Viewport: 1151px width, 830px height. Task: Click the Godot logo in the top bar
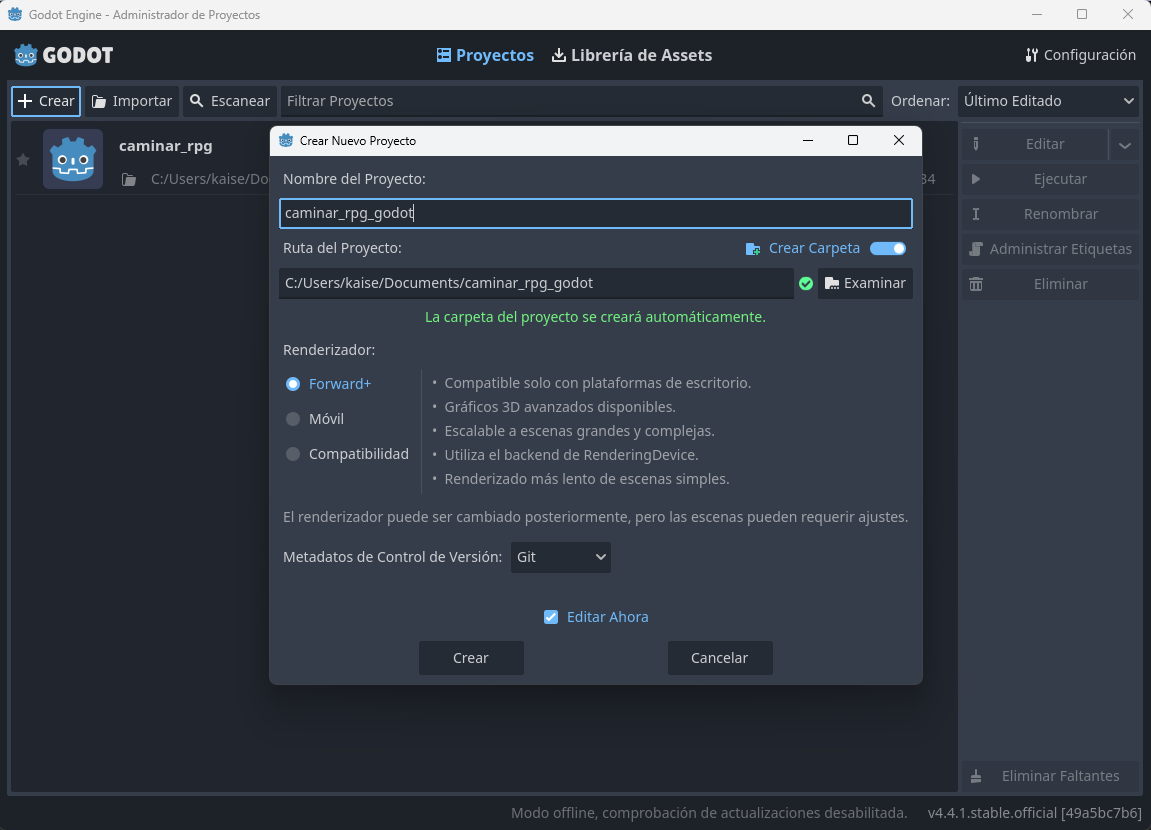(x=25, y=54)
